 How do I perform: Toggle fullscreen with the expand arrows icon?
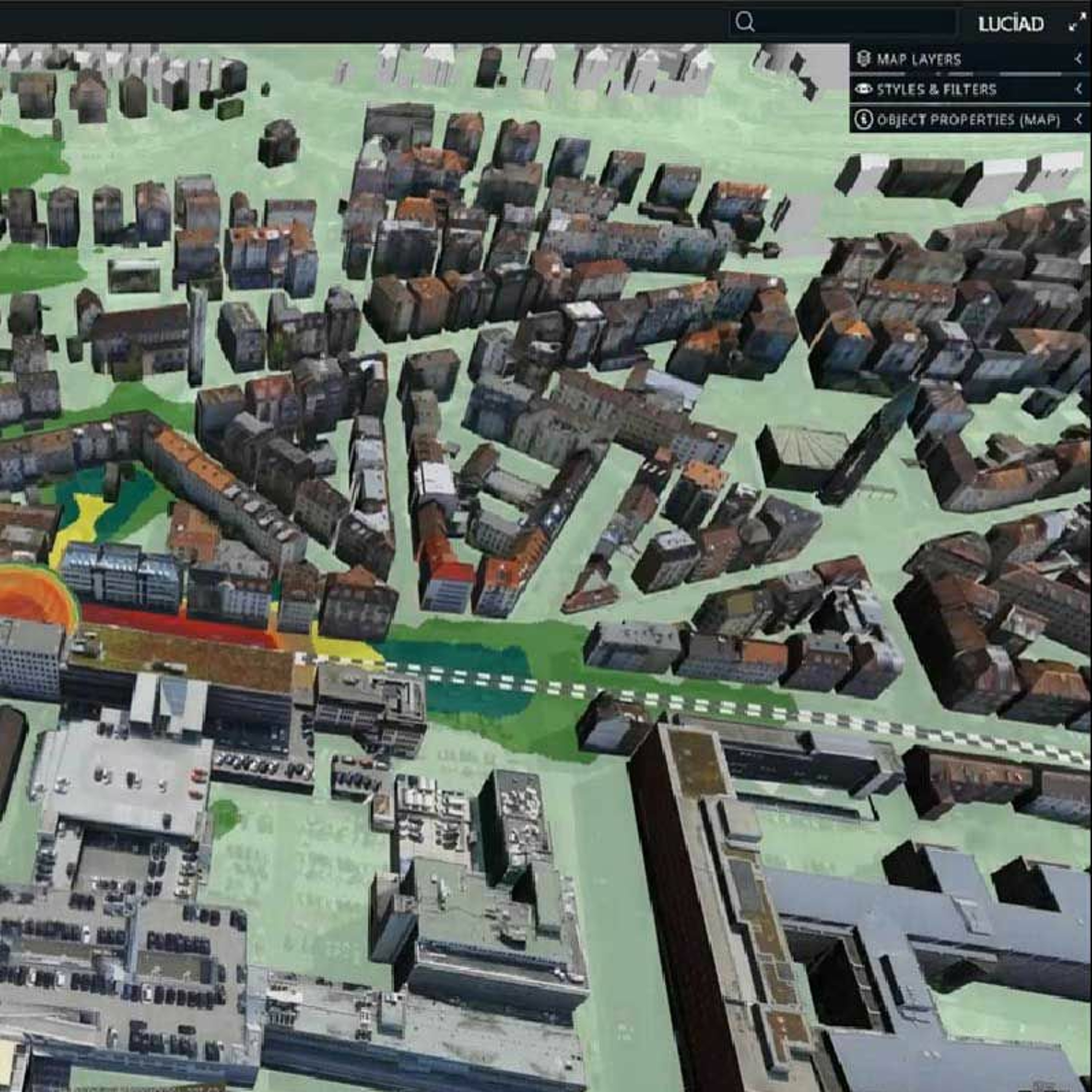pos(1077,22)
